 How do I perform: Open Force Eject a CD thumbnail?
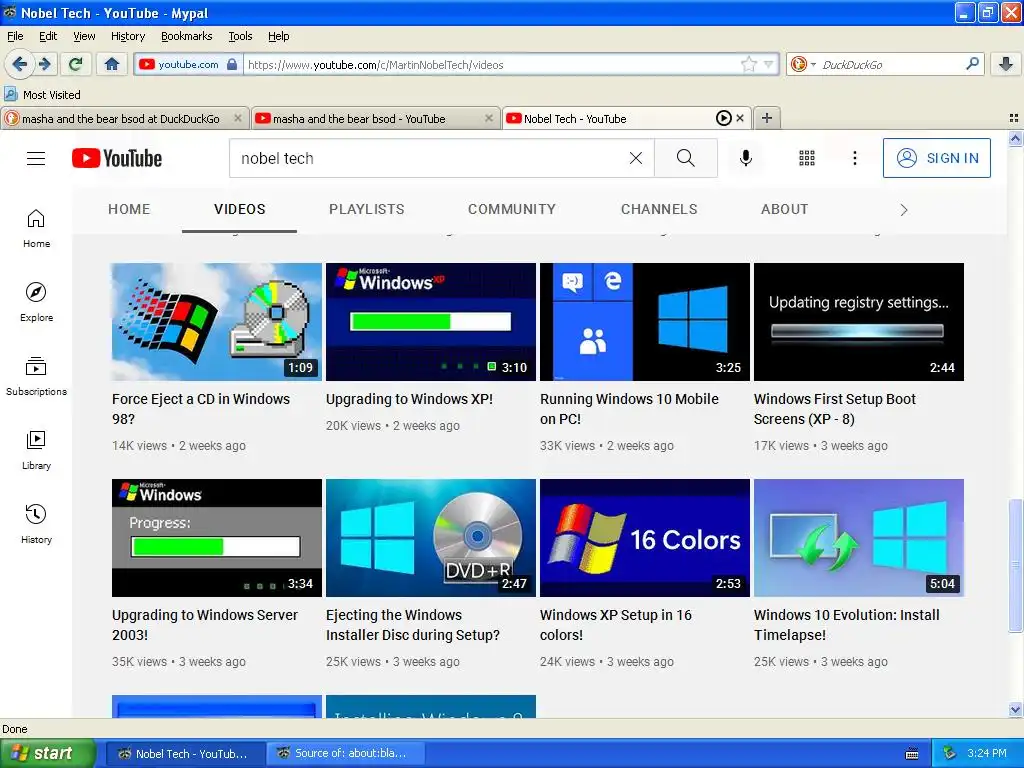tap(217, 322)
